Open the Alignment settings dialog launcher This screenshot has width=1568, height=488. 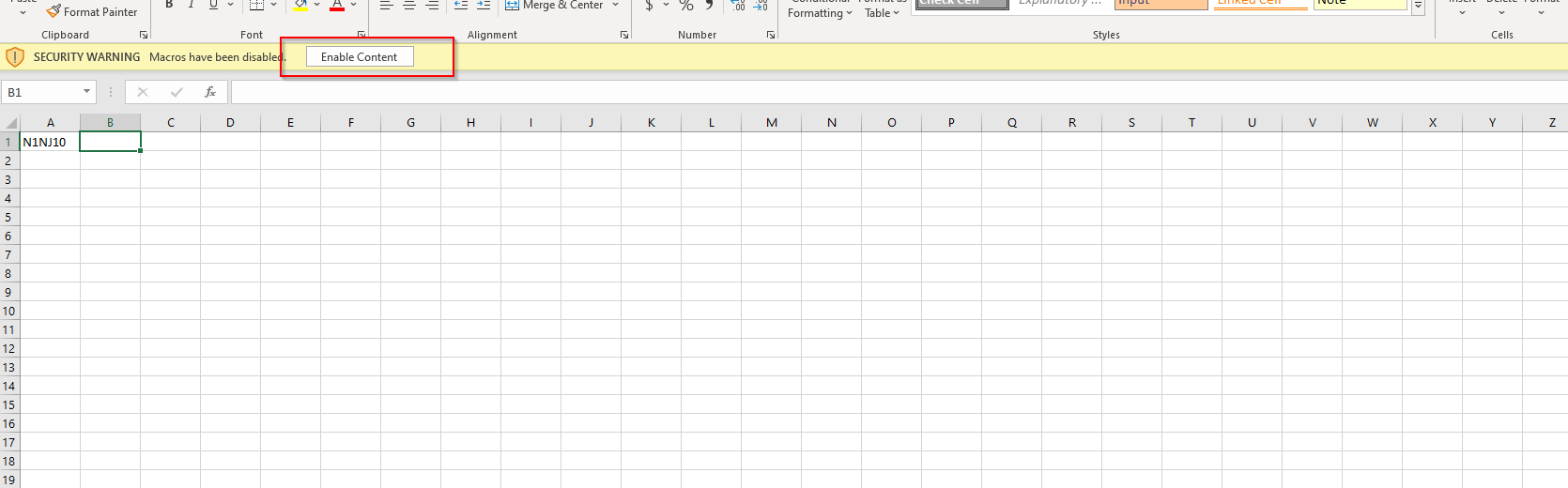pos(624,35)
